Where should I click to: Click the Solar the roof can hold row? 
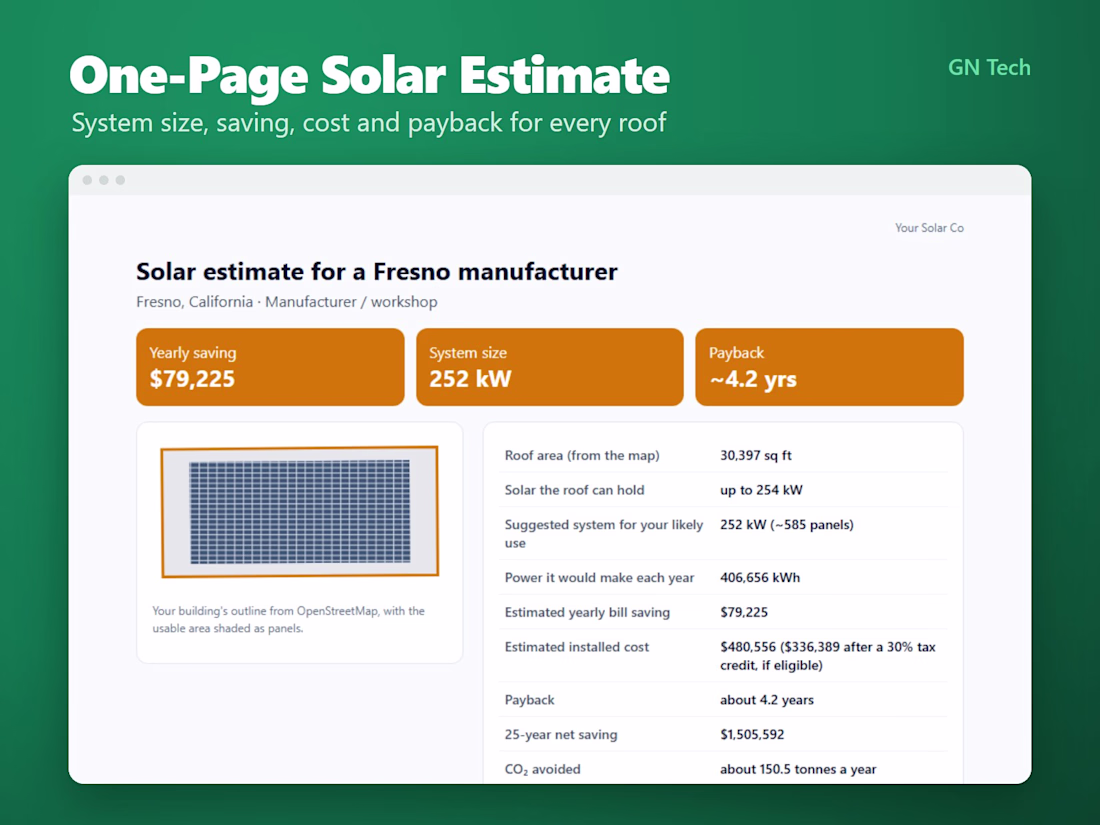pos(723,490)
